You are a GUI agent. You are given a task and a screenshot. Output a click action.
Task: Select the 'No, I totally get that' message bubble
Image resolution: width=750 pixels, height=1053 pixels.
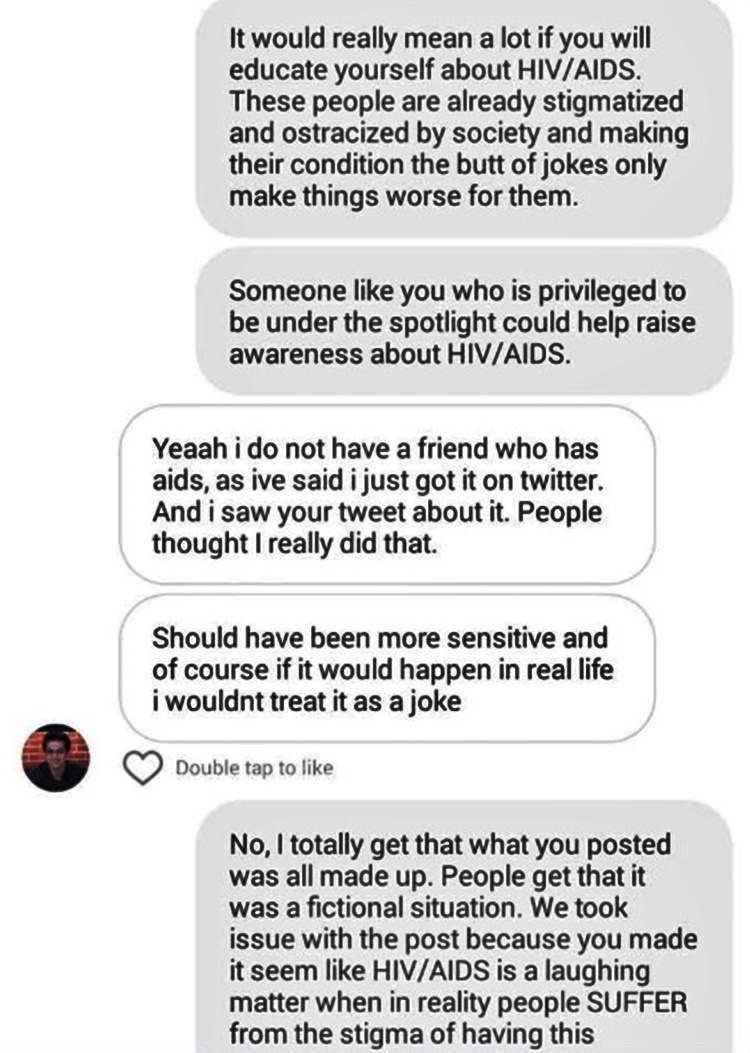(465, 930)
